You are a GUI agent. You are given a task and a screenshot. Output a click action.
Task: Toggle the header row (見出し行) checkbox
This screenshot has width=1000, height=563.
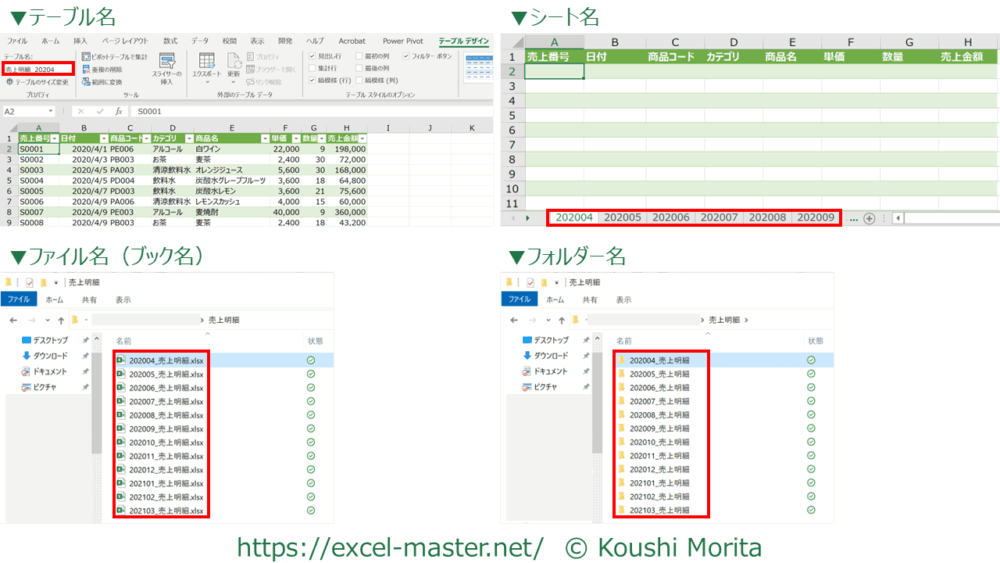point(313,57)
